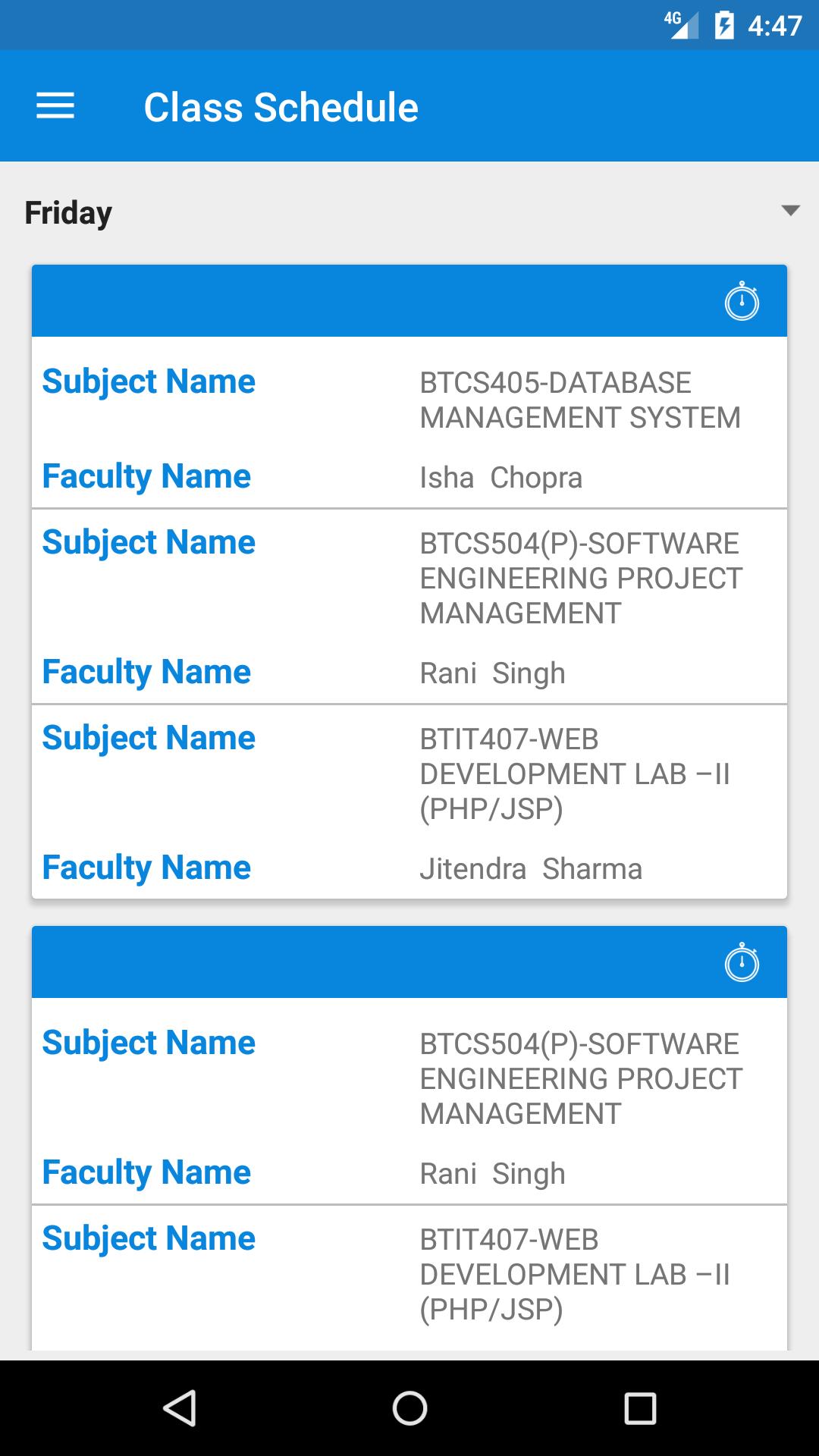Tap first card's BTIT407-WEB DEVELOPMENT LAB entry

click(x=575, y=773)
